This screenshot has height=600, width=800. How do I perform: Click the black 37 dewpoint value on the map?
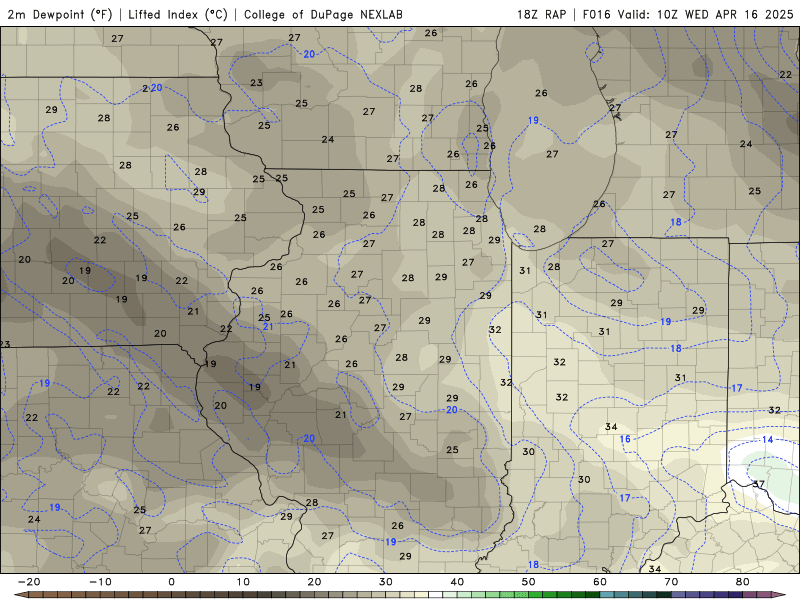click(x=759, y=484)
